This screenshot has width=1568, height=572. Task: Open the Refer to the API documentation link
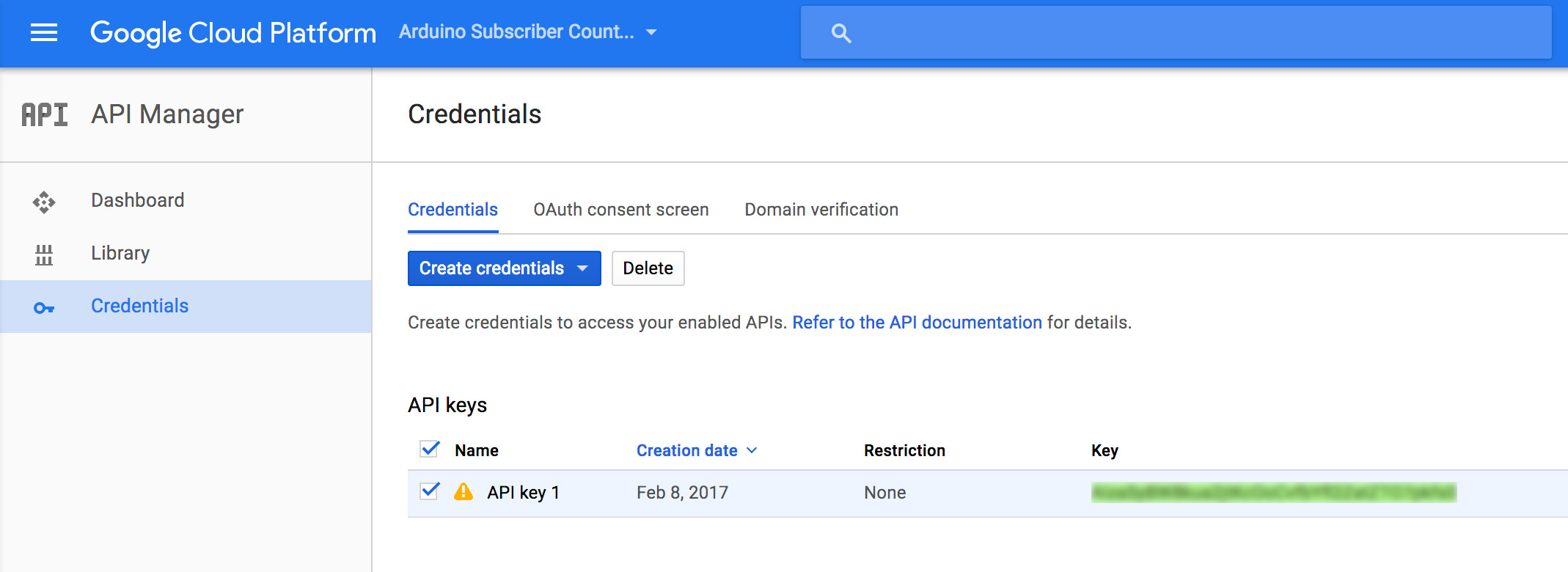click(917, 323)
